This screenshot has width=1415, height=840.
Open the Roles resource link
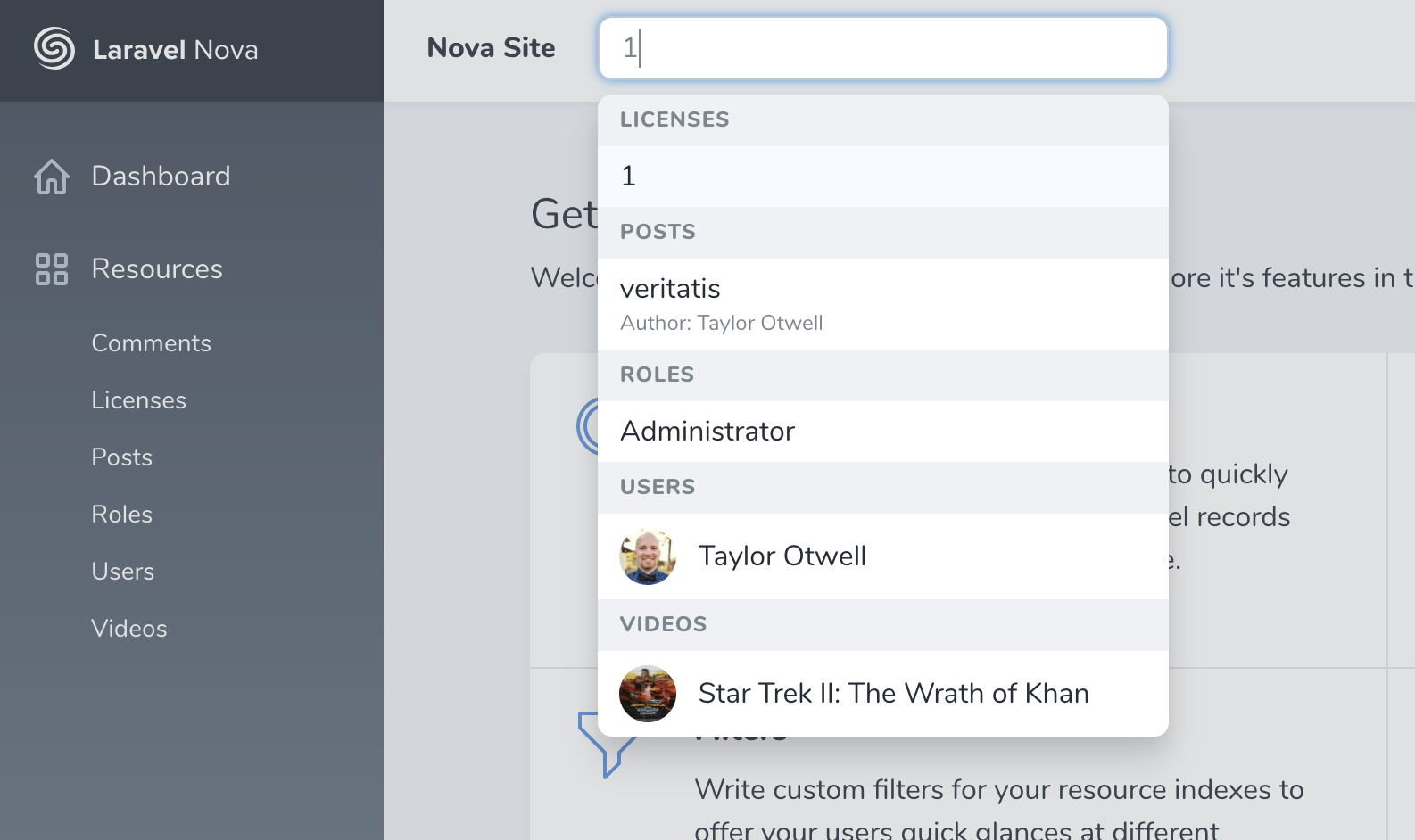(x=122, y=515)
